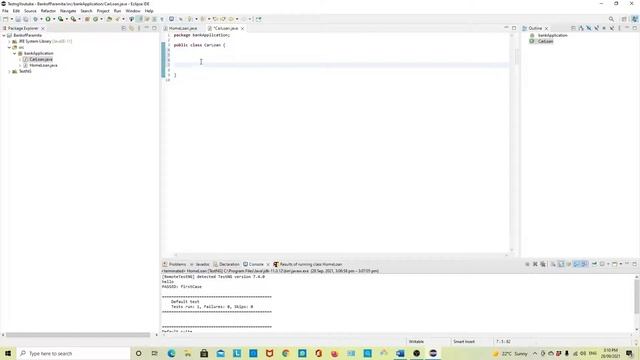The image size is (640, 360).
Task: Open the New file dropdown arrow
Action: point(11,19)
